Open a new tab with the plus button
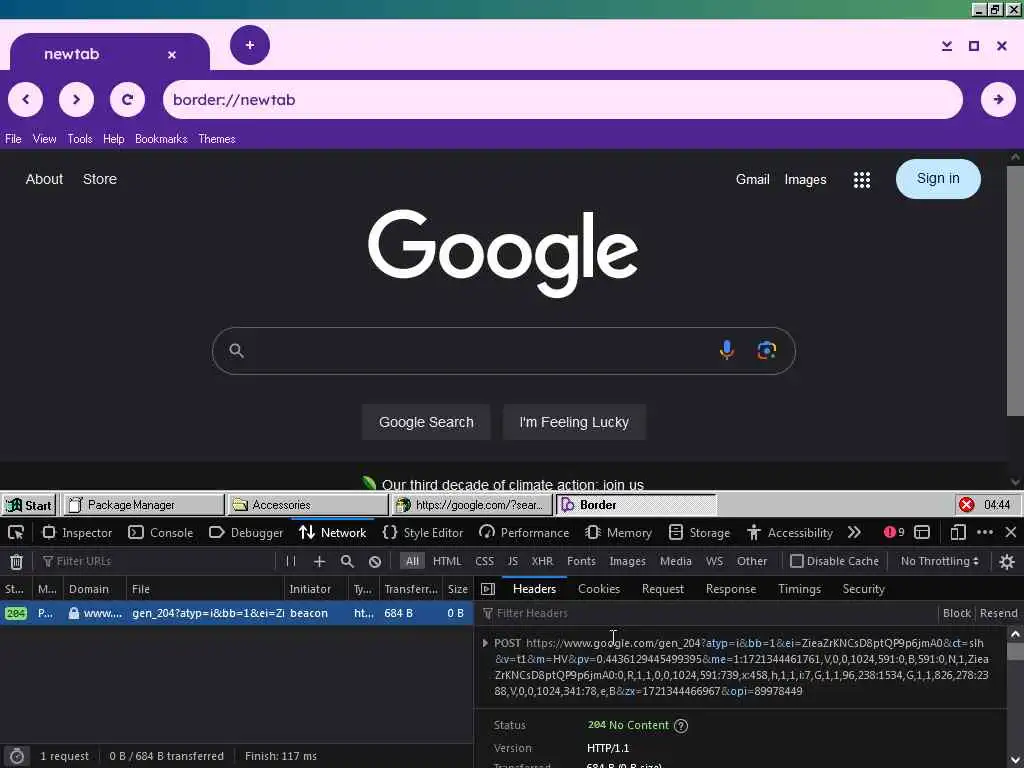 pos(249,45)
